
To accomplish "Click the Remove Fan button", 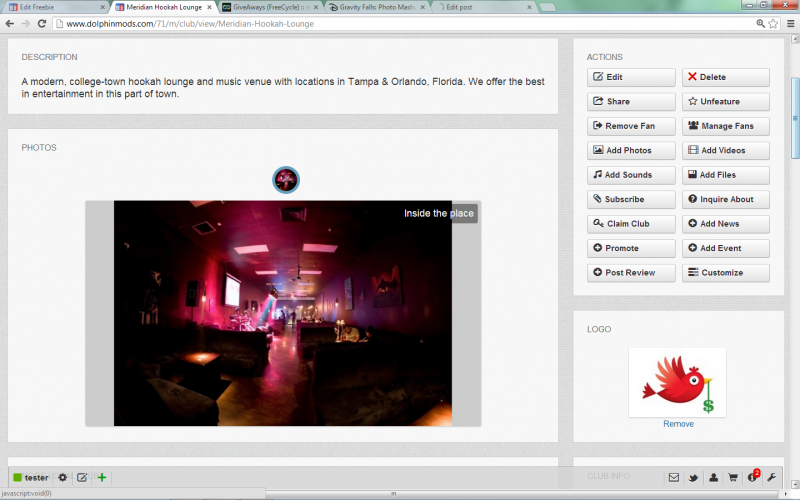I will 631,126.
